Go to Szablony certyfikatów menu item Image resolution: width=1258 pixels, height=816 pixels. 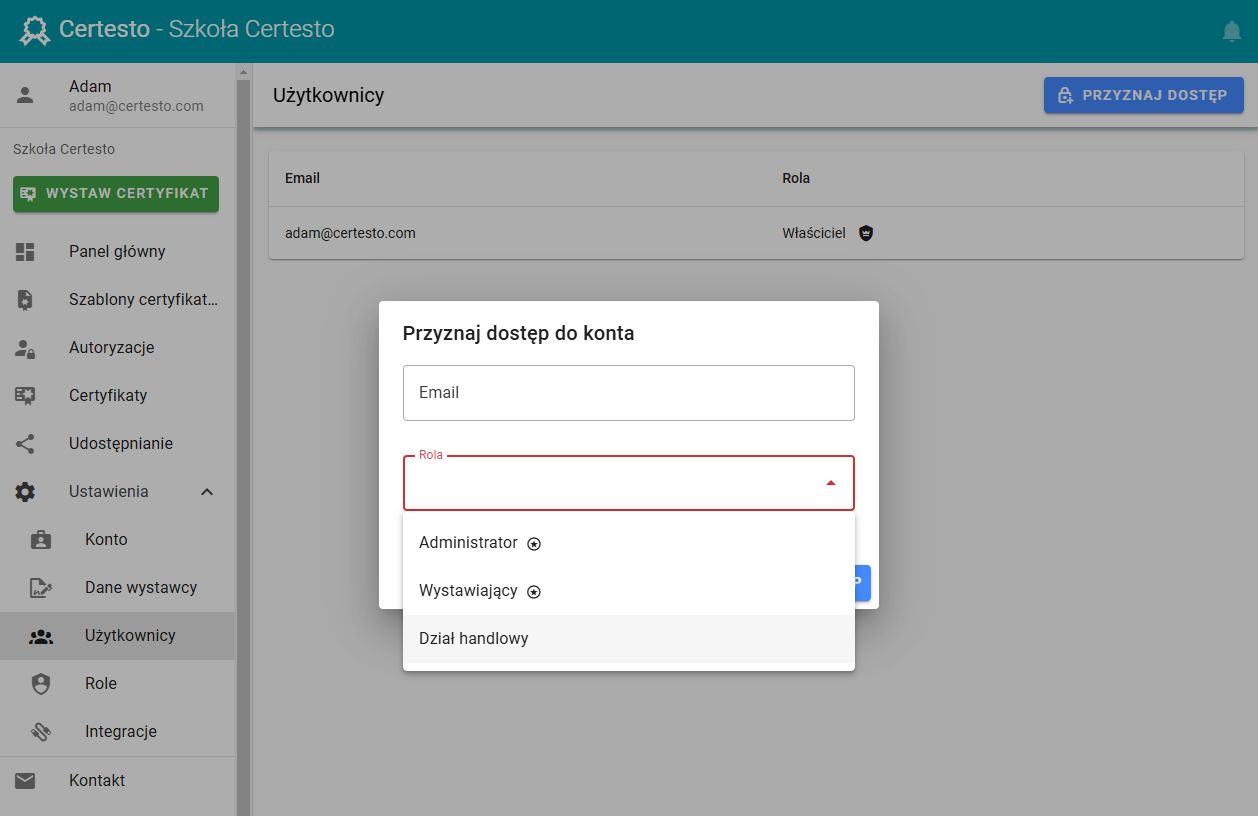[118, 300]
